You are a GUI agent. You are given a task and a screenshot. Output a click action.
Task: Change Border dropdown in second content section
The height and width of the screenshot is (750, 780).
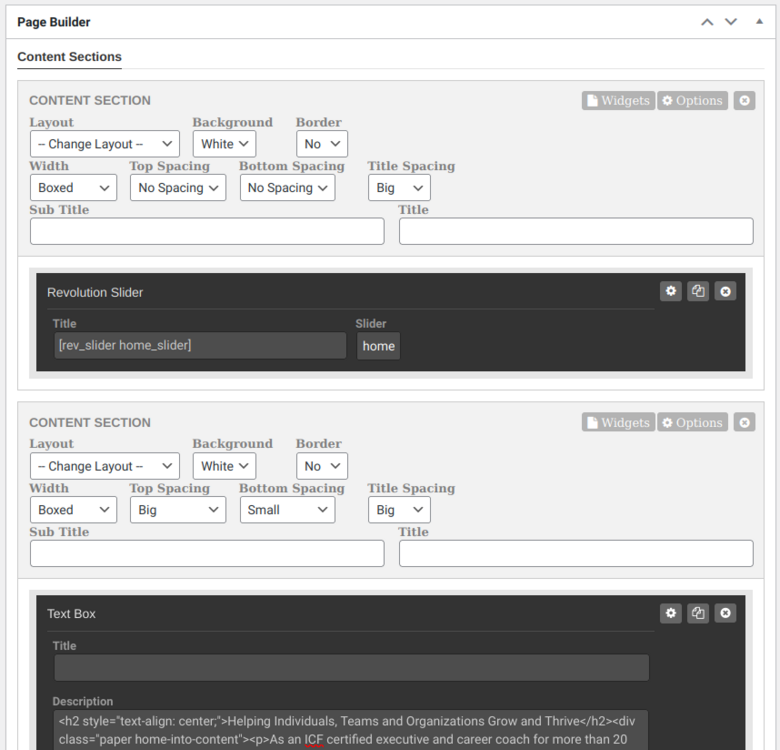[x=322, y=466]
